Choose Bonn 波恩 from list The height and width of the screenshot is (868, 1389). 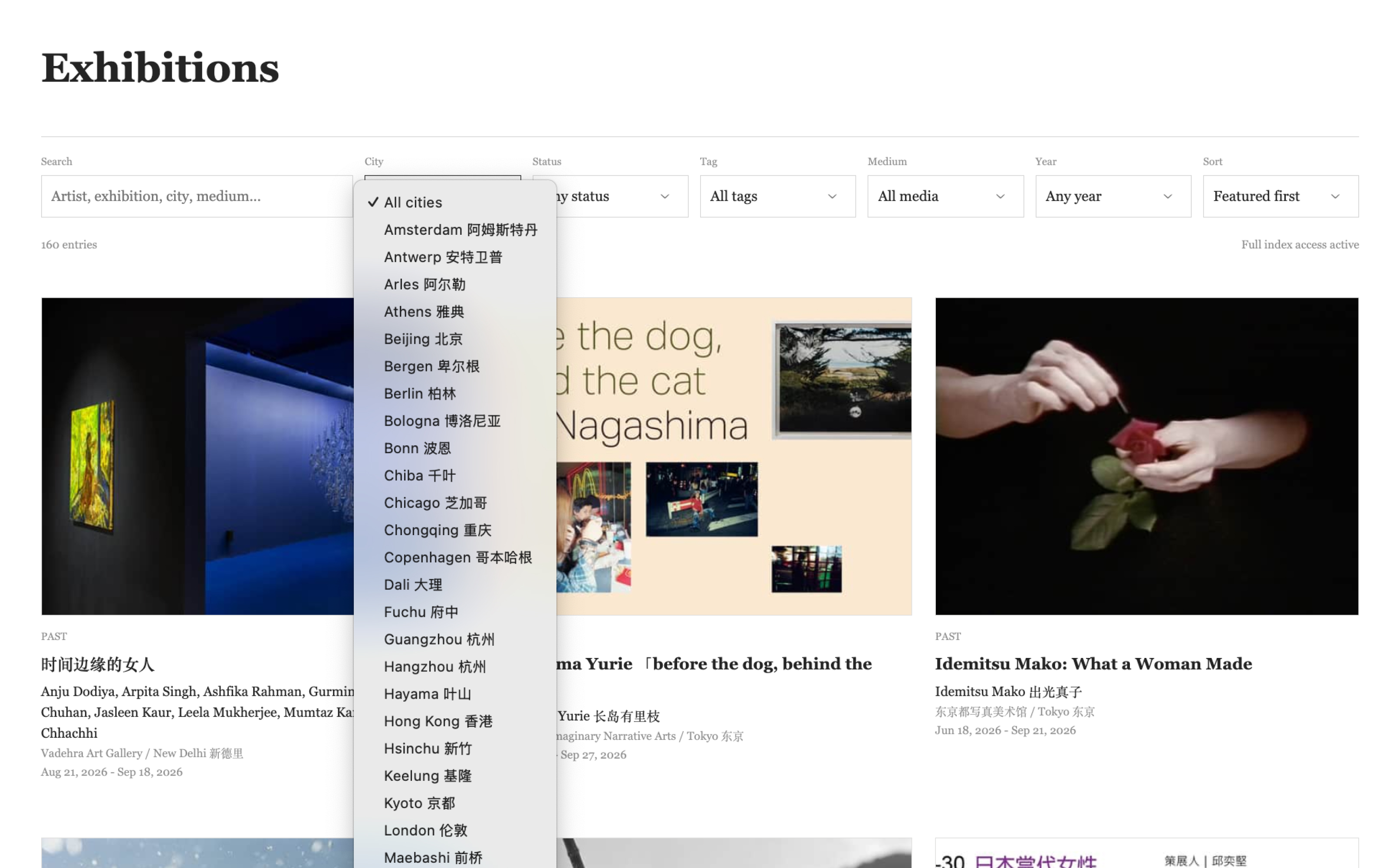tap(454, 448)
